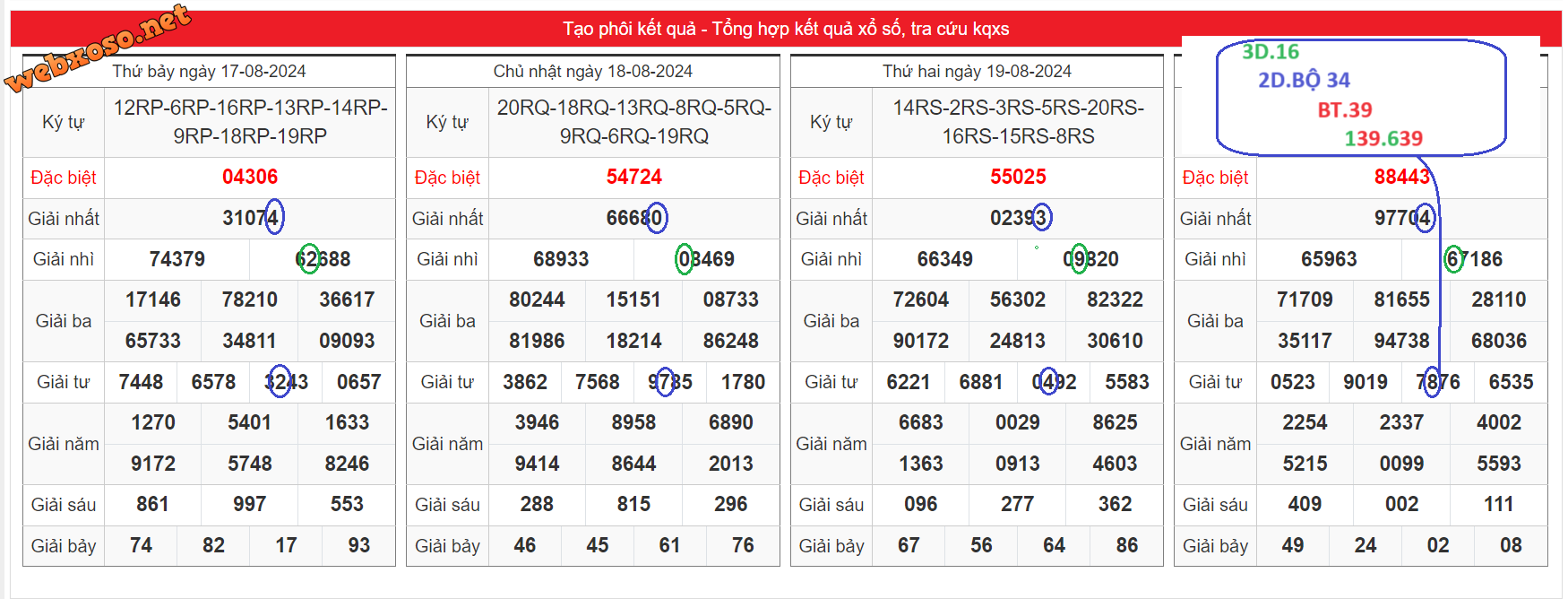Image resolution: width=1568 pixels, height=599 pixels.
Task: Click the second prize number '74379'
Action: tap(177, 259)
